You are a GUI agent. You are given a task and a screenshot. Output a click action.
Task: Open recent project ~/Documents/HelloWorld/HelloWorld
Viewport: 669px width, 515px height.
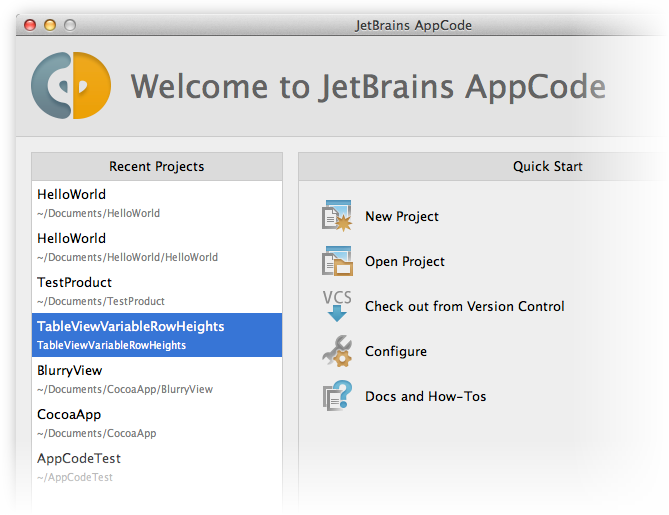[x=157, y=247]
